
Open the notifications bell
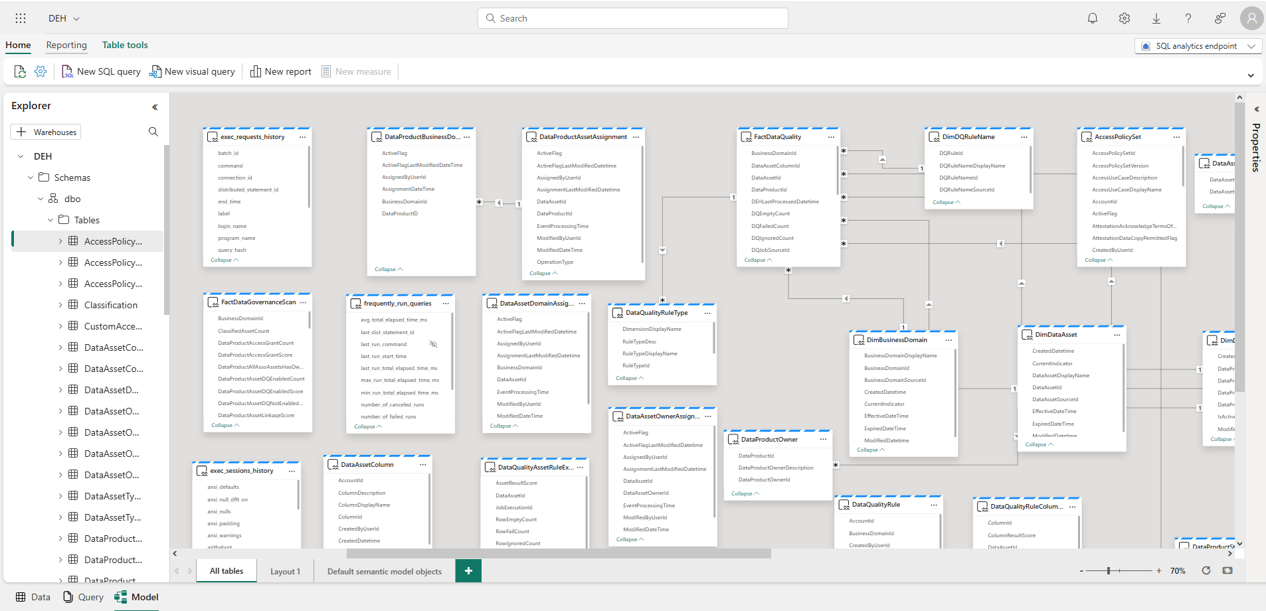pos(1092,18)
